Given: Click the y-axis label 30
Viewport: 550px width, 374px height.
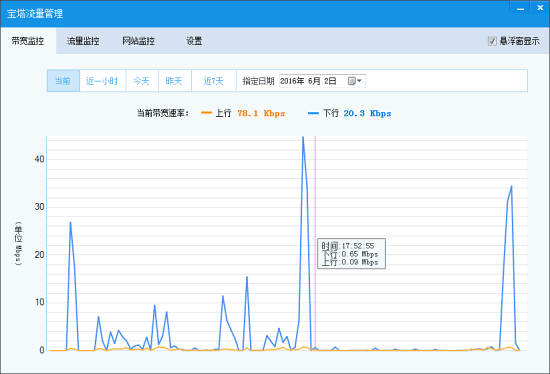Looking at the screenshot, I should pos(39,207).
